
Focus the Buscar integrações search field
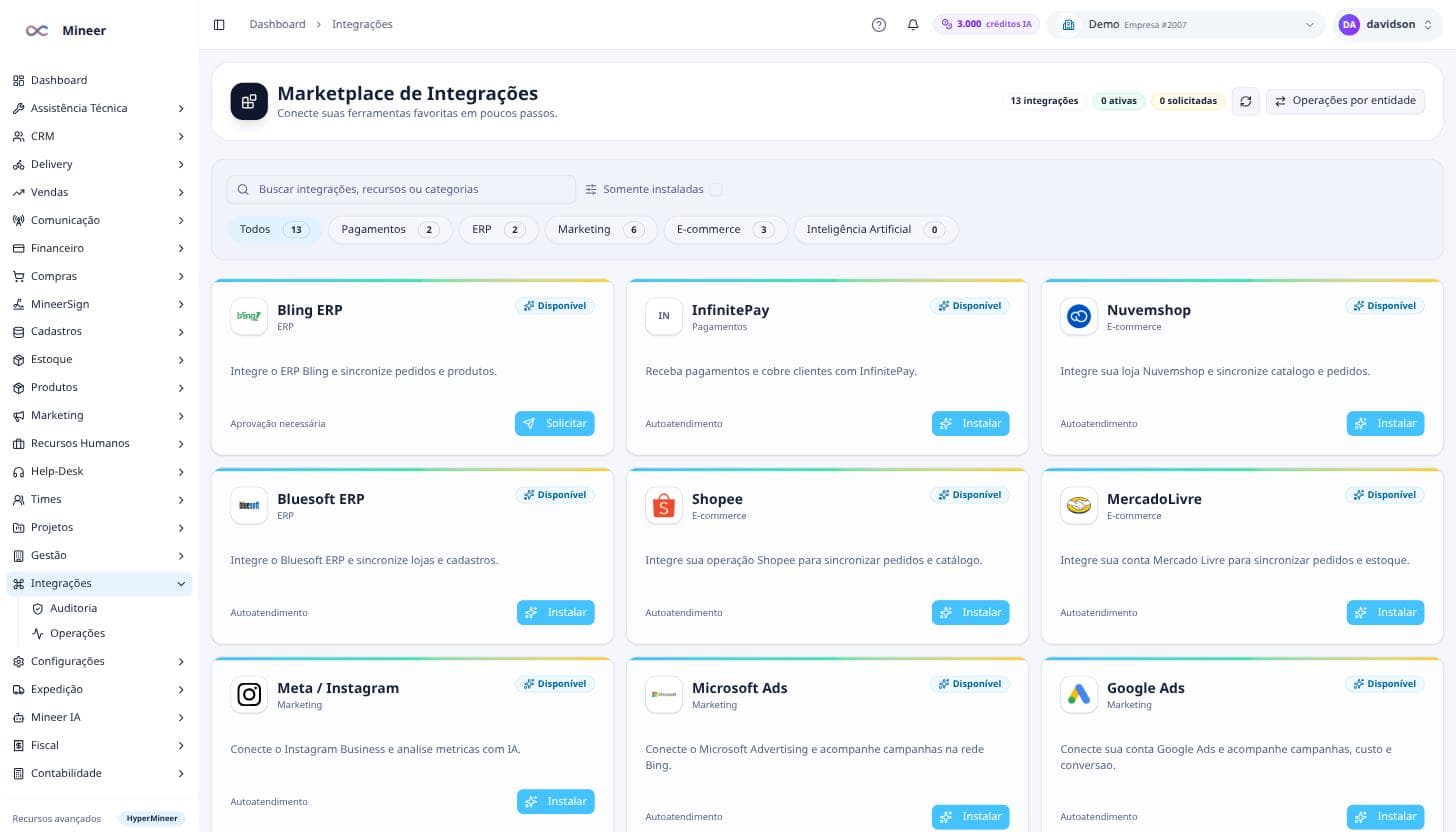402,189
